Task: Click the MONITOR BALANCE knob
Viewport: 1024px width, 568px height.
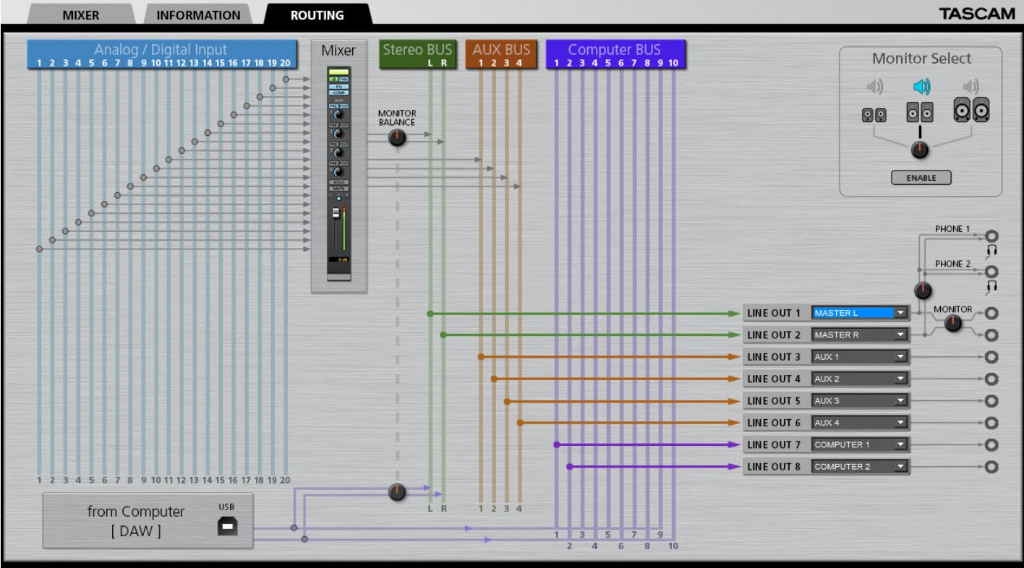Action: (x=397, y=138)
